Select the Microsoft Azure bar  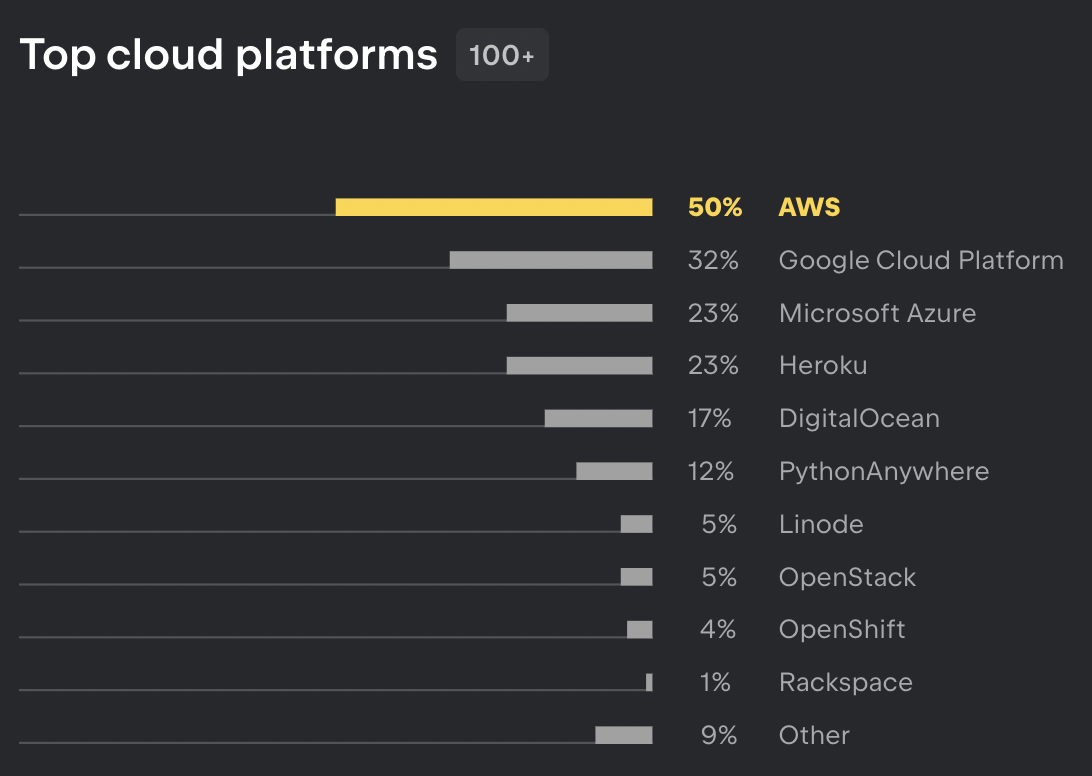point(579,313)
